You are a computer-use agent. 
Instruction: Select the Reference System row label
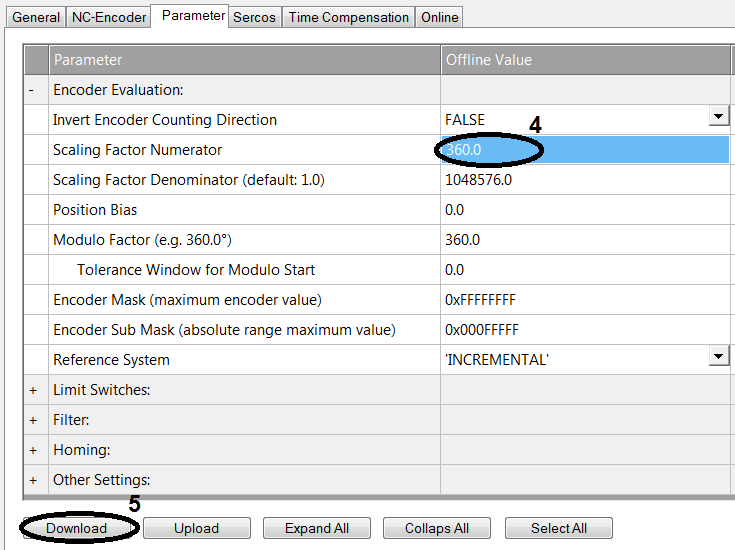point(111,360)
